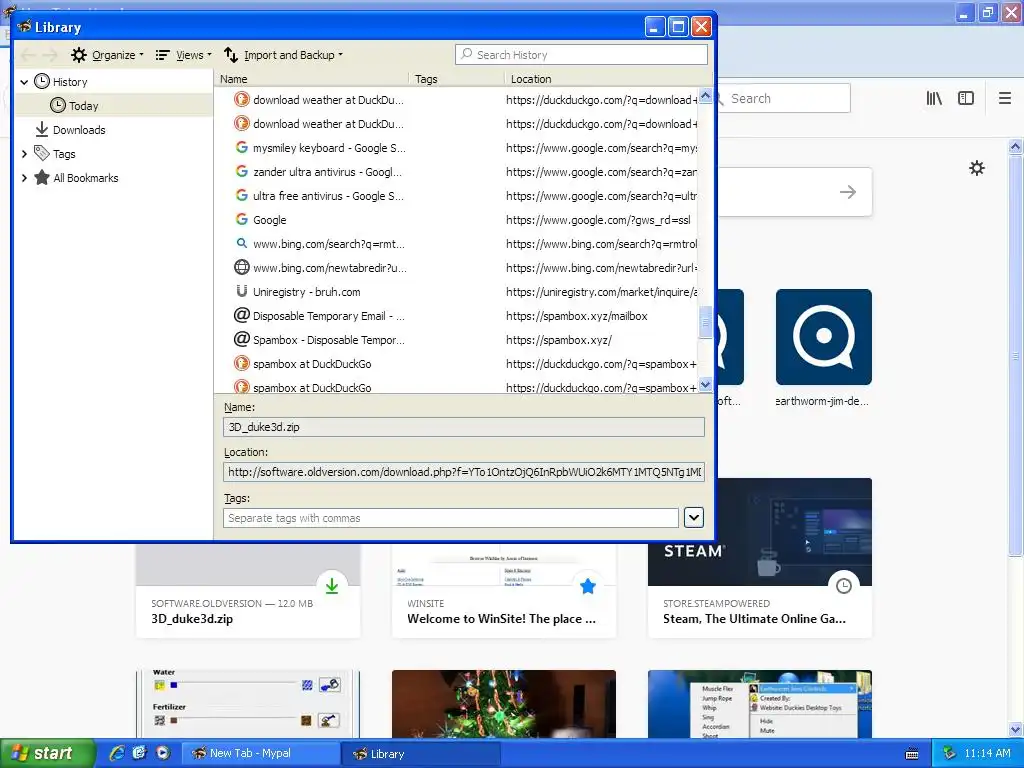Screen dimensions: 1024x768
Task: Click the Downloads arrow icon in sidebar
Action: [42, 129]
